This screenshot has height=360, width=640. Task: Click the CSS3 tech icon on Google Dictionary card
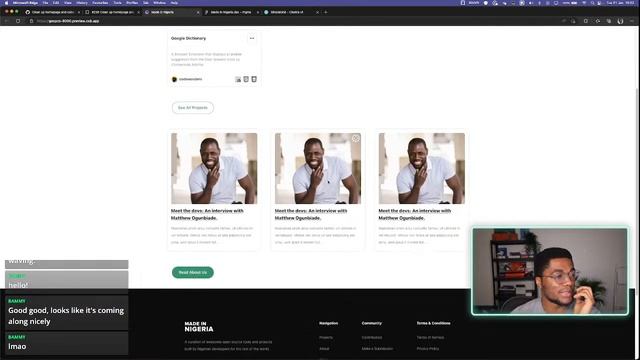click(254, 79)
